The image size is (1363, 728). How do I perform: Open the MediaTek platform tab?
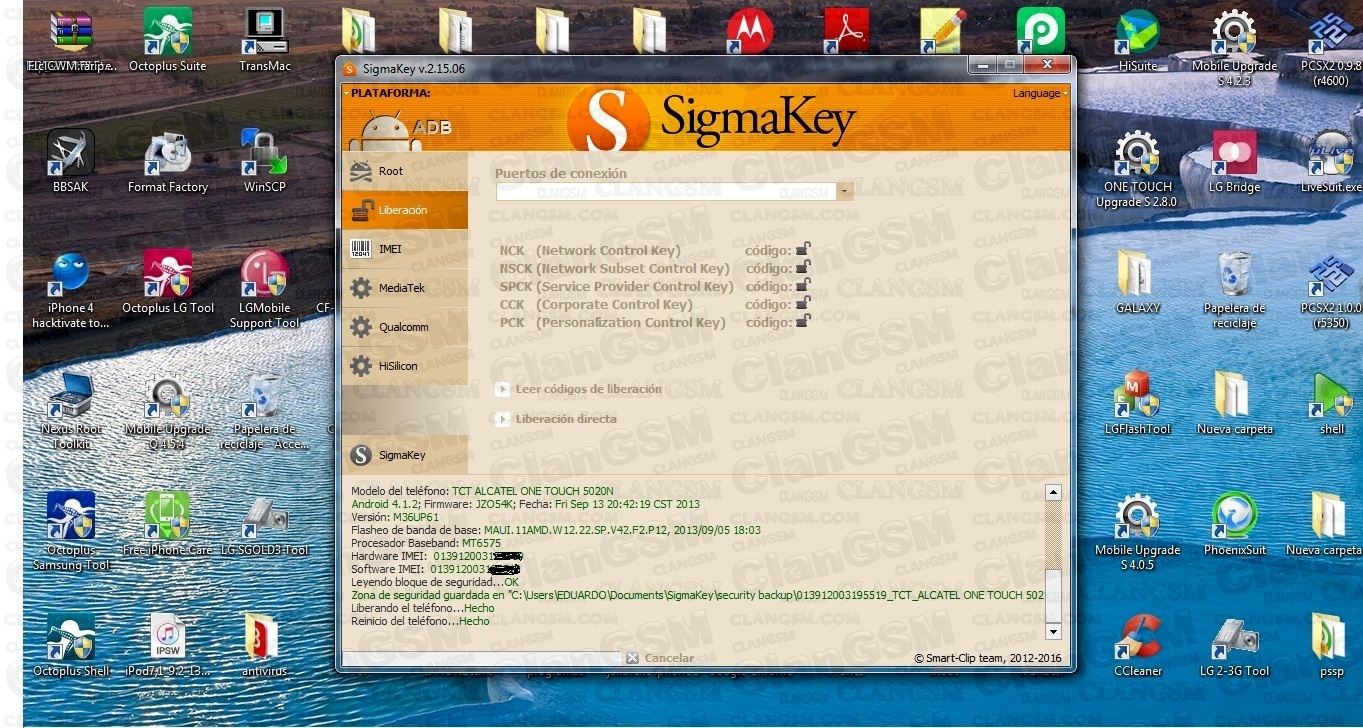(404, 288)
